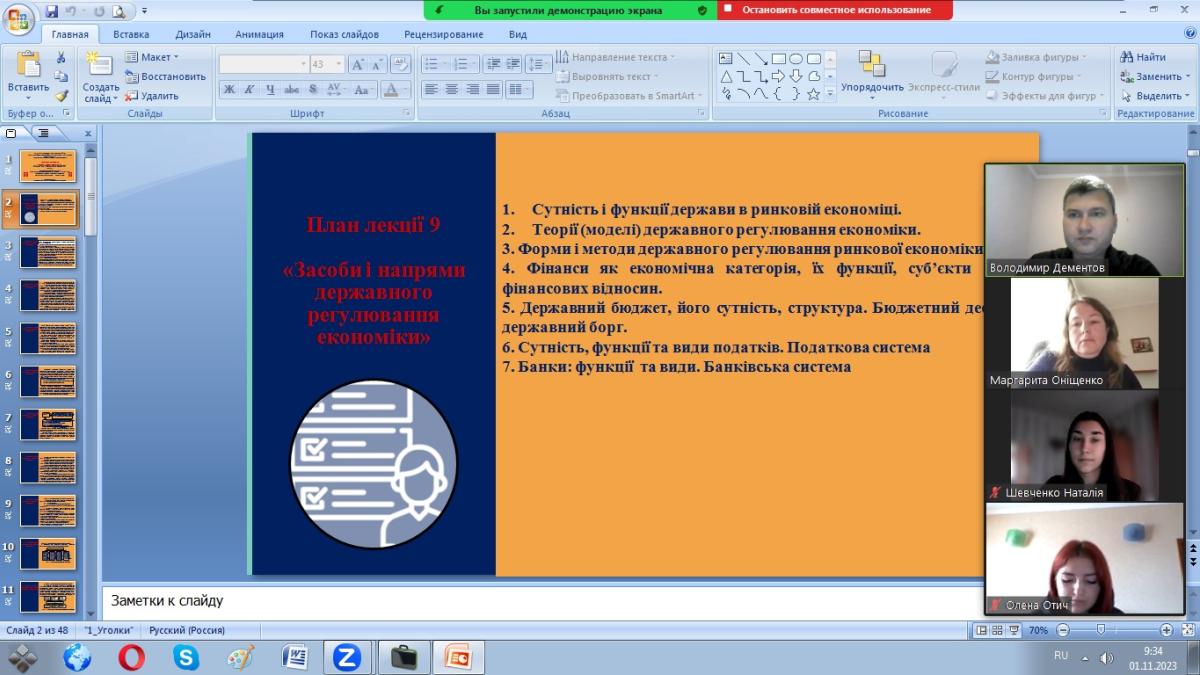This screenshot has width=1200, height=675.
Task: Increase list indent level
Action: 513,64
